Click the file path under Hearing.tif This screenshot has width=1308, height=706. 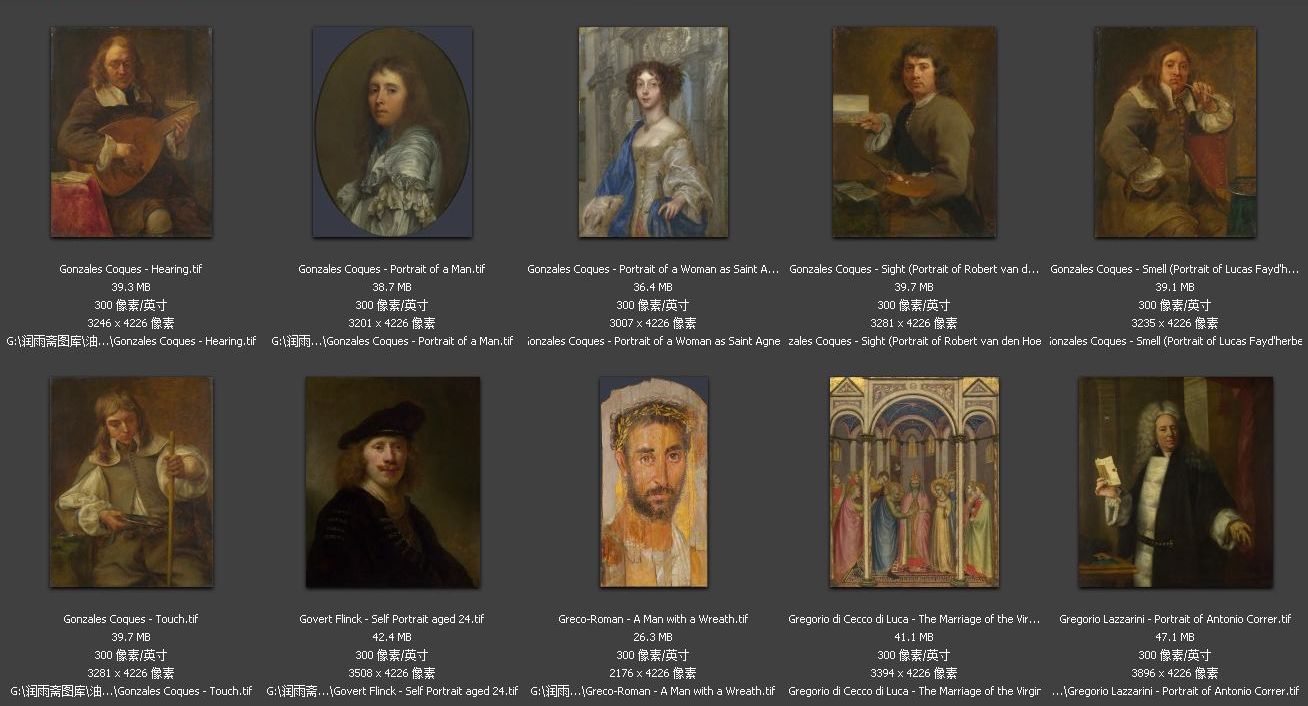pyautogui.click(x=131, y=341)
